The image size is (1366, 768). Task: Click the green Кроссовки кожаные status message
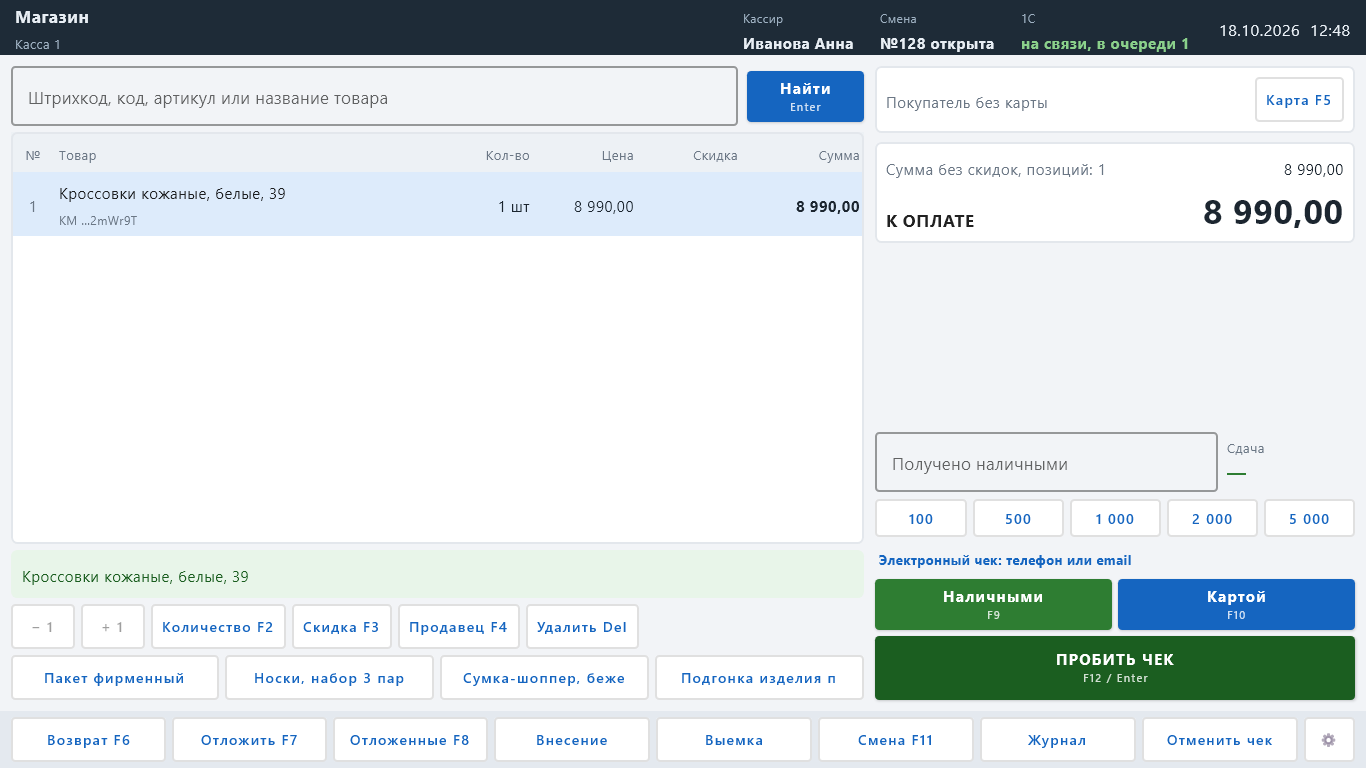(x=437, y=576)
